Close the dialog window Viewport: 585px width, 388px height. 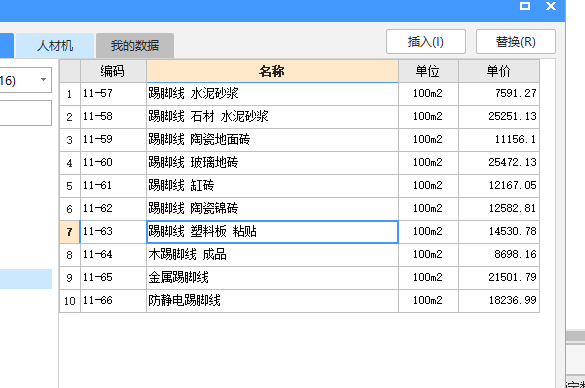click(x=551, y=6)
